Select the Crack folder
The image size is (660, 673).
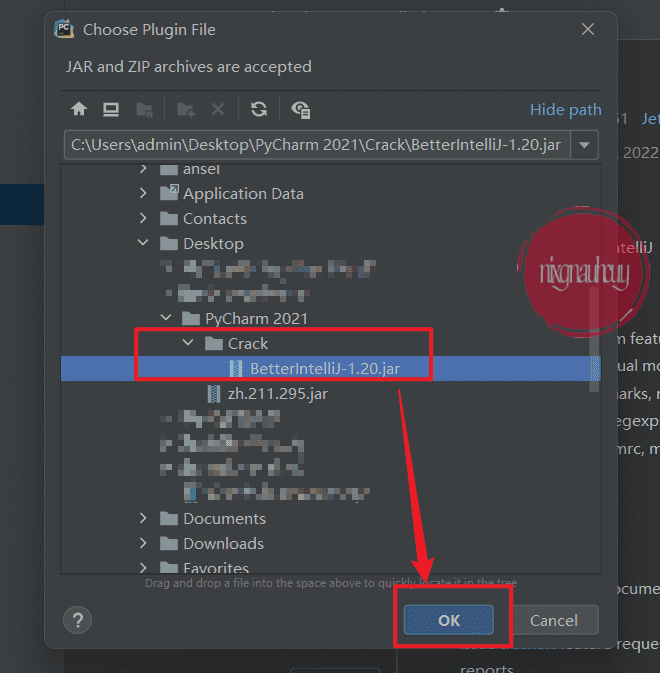248,343
